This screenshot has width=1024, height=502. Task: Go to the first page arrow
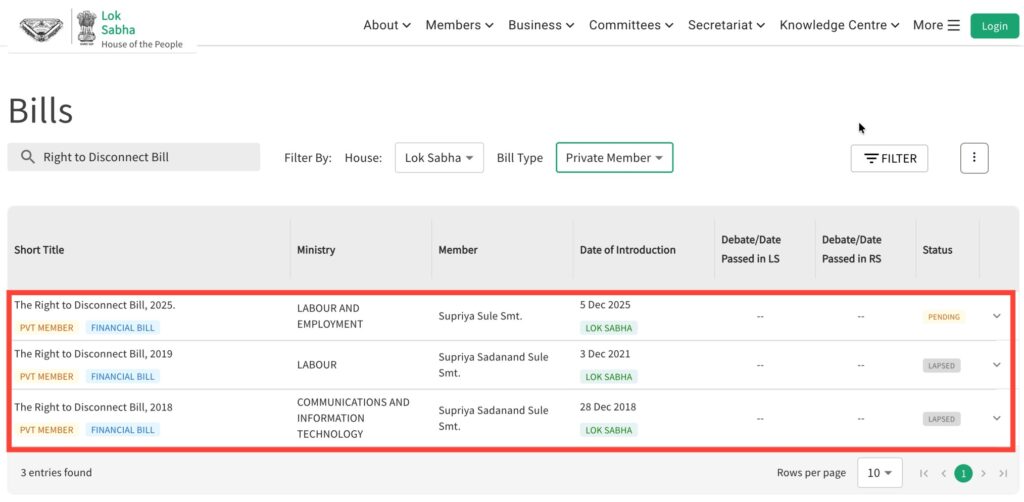click(x=923, y=473)
